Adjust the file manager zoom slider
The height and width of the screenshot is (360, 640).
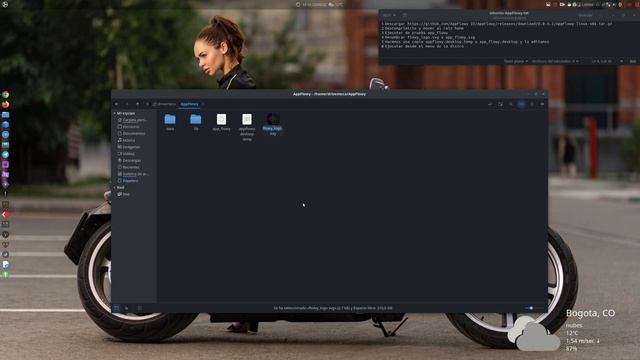[534, 308]
